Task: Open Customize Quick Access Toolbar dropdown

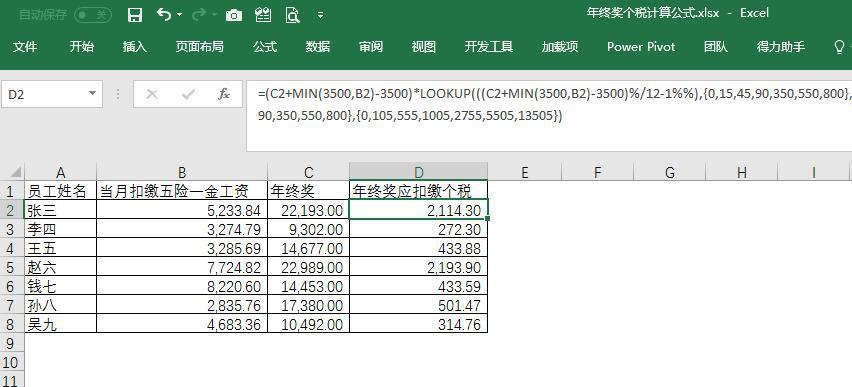Action: 321,15
